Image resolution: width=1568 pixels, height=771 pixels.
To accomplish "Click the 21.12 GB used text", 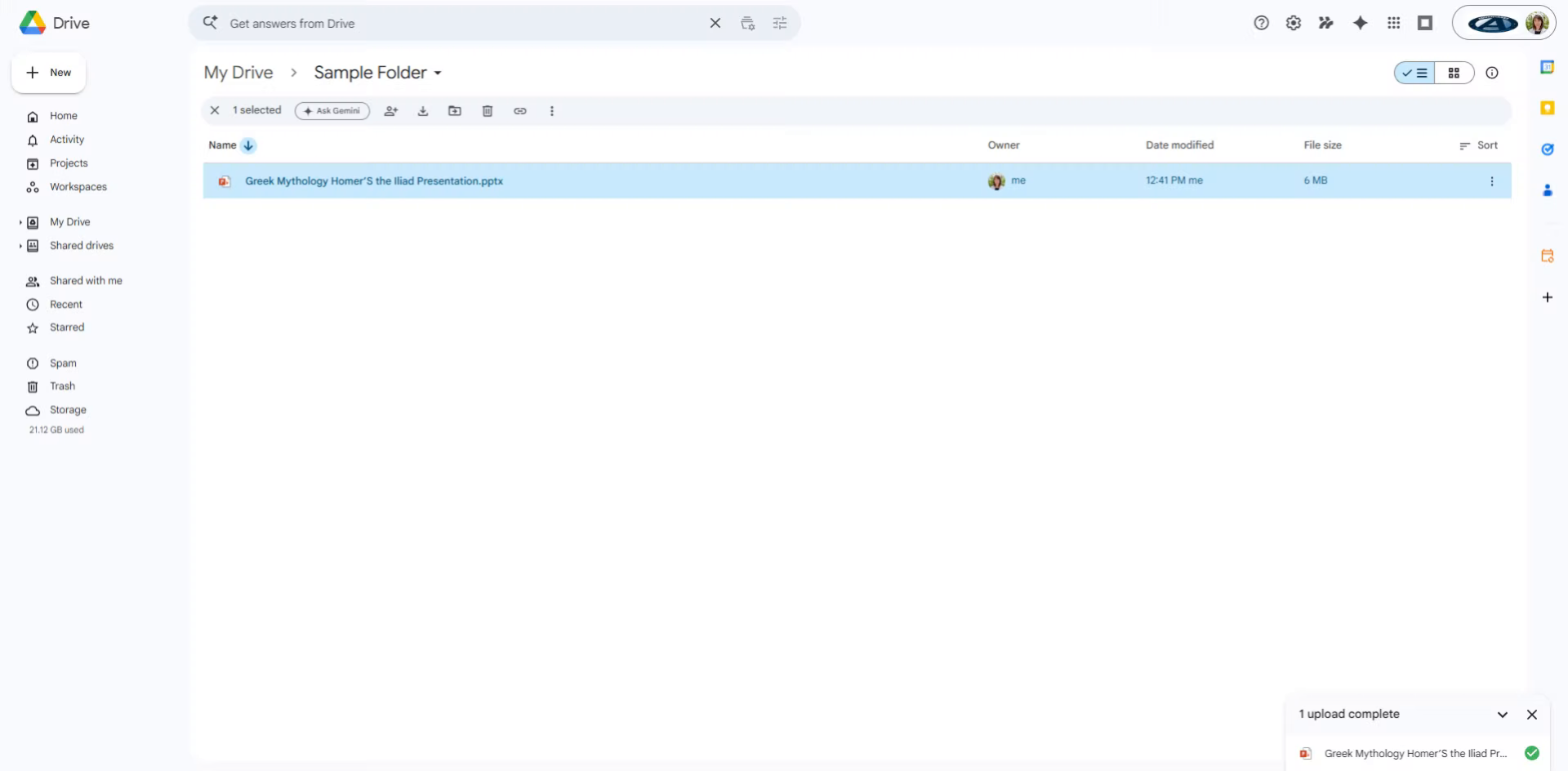I will [x=56, y=430].
